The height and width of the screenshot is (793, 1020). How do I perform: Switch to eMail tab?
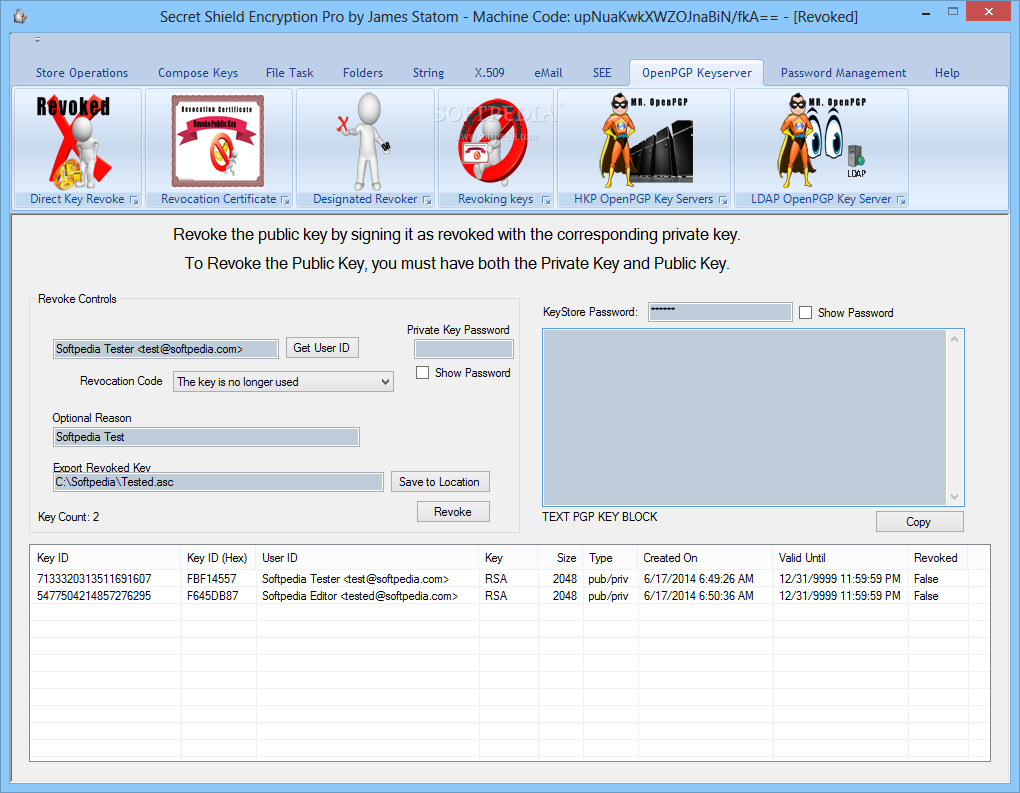point(548,73)
